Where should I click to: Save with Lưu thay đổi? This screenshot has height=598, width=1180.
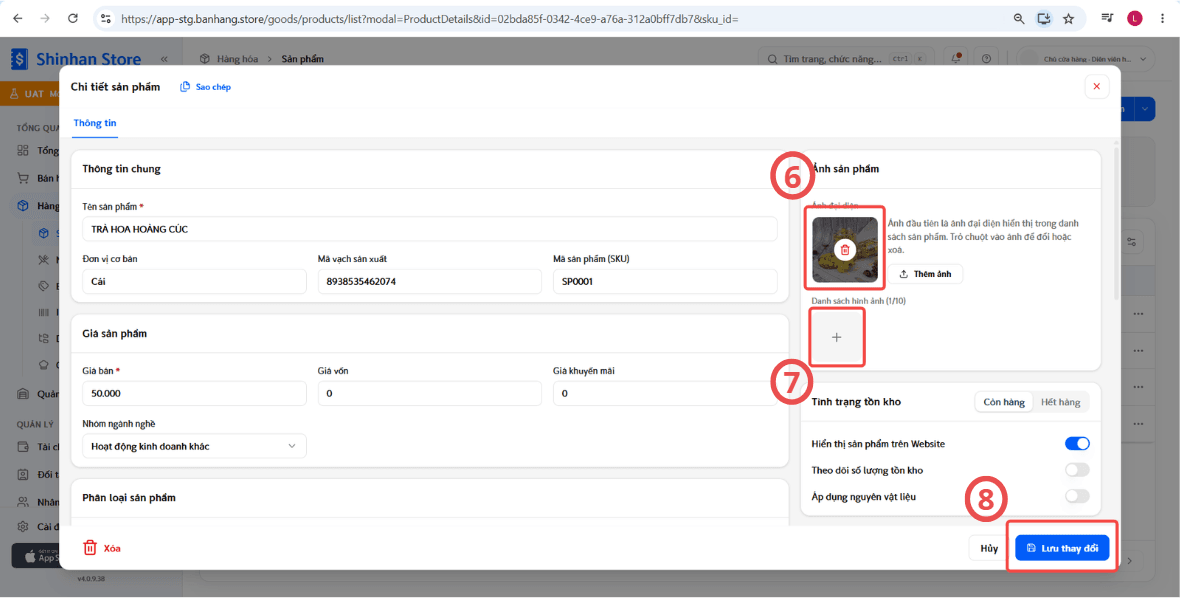click(x=1062, y=548)
